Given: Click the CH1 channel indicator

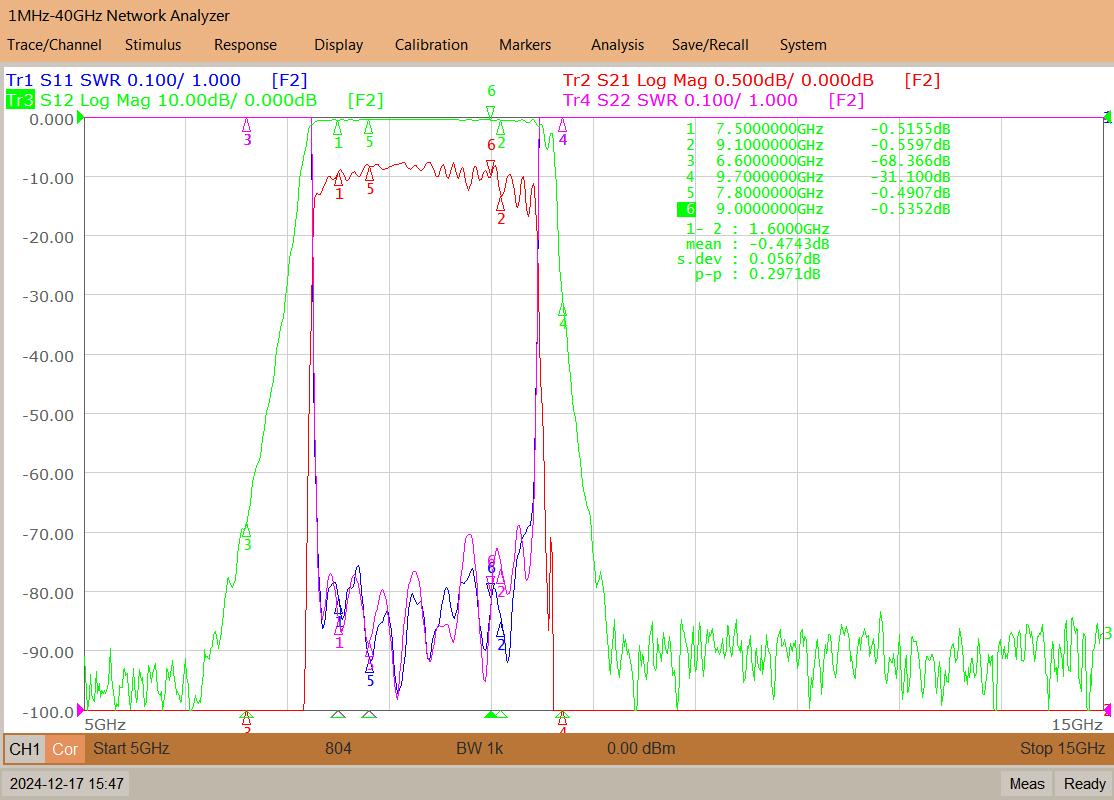Looking at the screenshot, I should (25, 749).
